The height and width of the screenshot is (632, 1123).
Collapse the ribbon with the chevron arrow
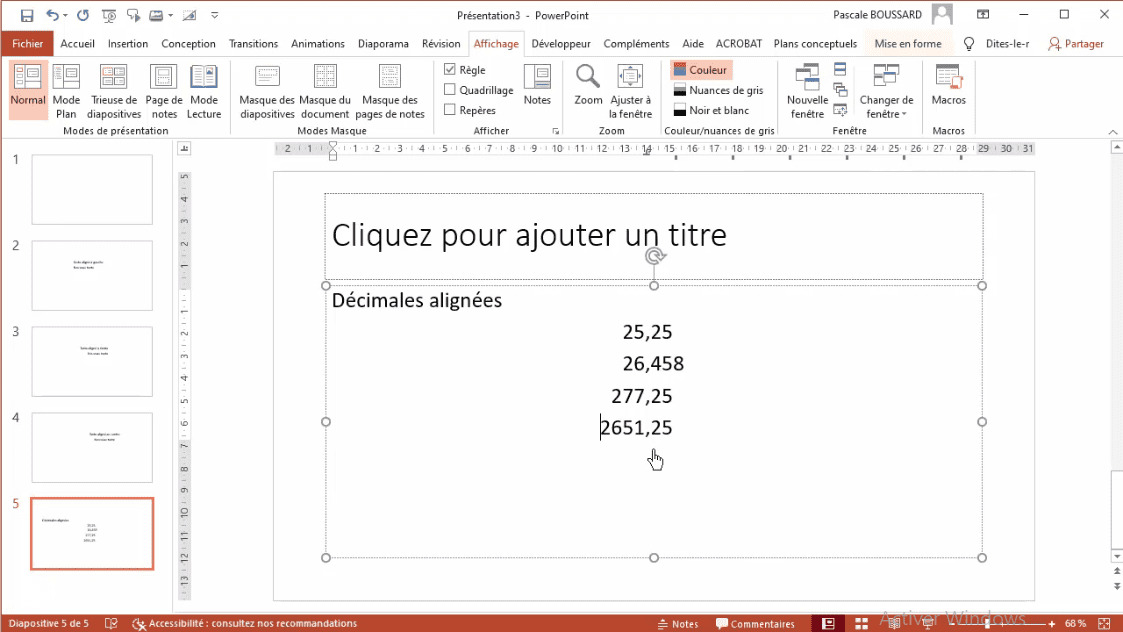[1112, 130]
